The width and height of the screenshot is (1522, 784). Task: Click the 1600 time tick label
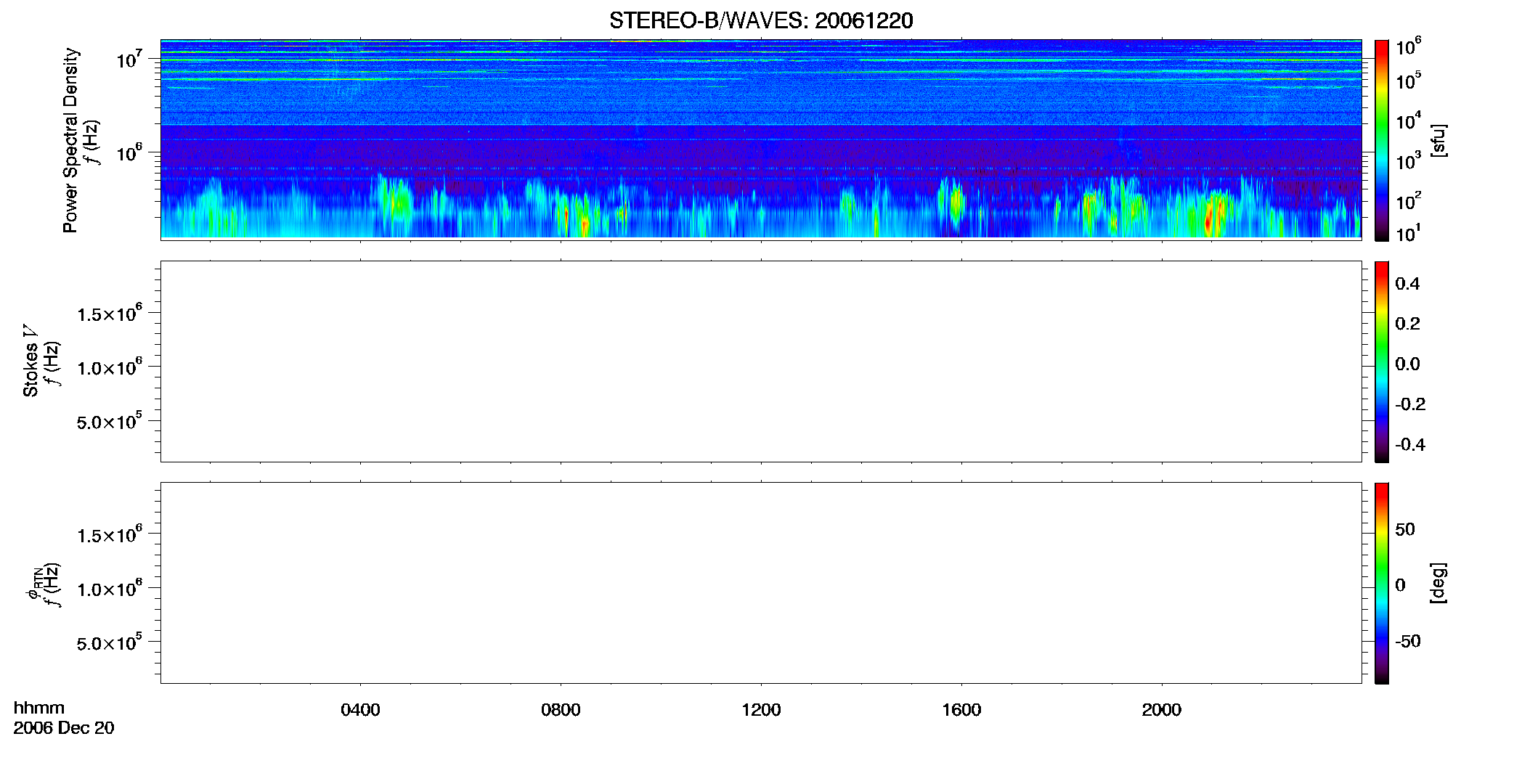961,710
